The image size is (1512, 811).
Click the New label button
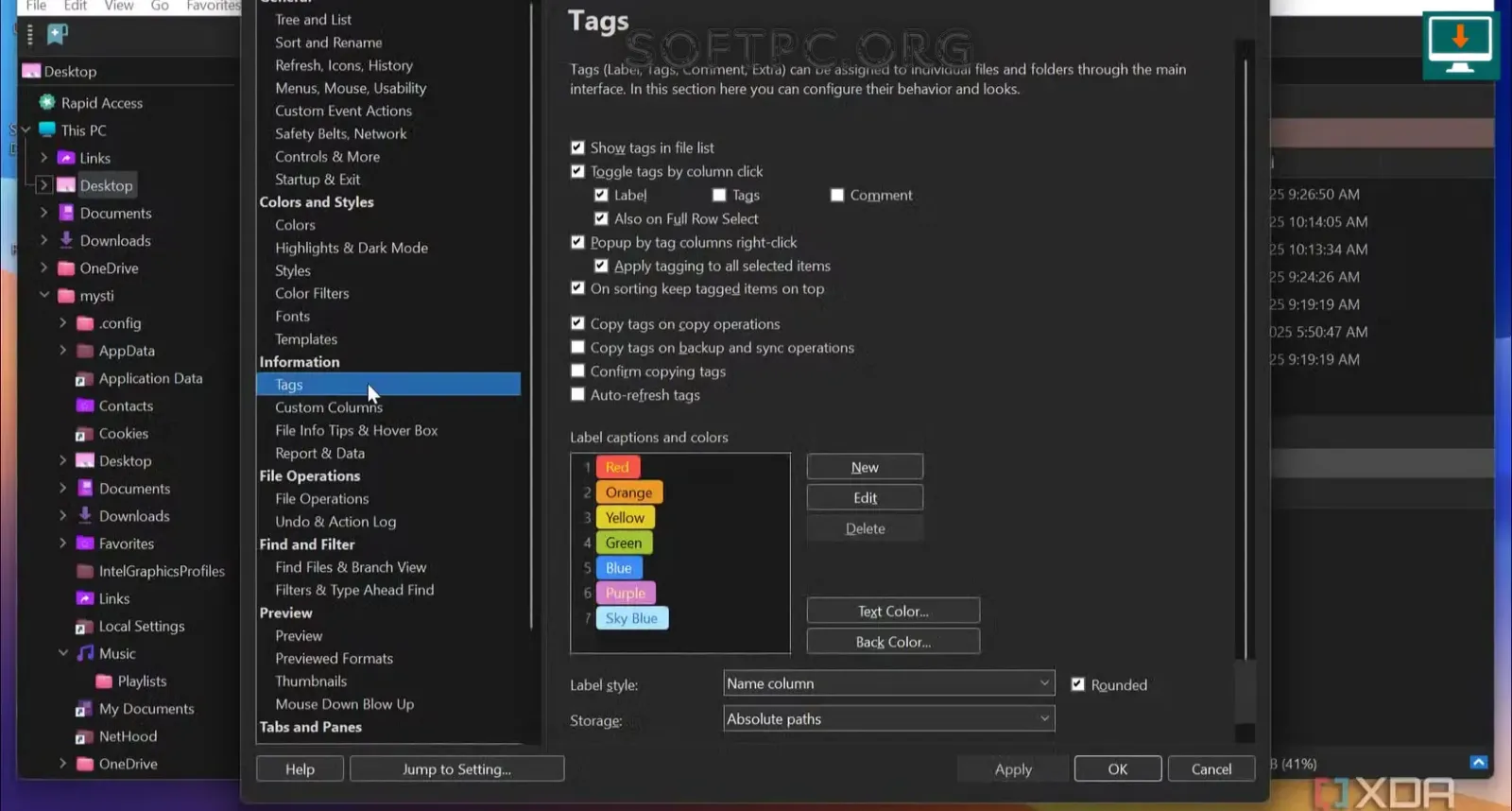pyautogui.click(x=865, y=467)
